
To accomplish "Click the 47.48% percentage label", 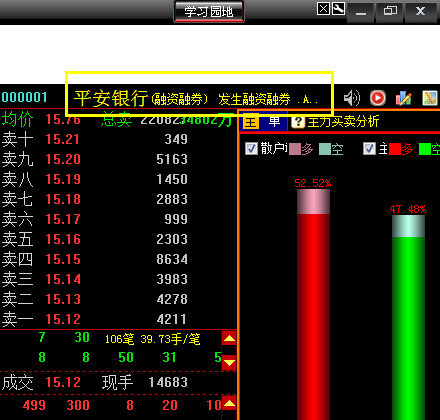I will pyautogui.click(x=408, y=209).
